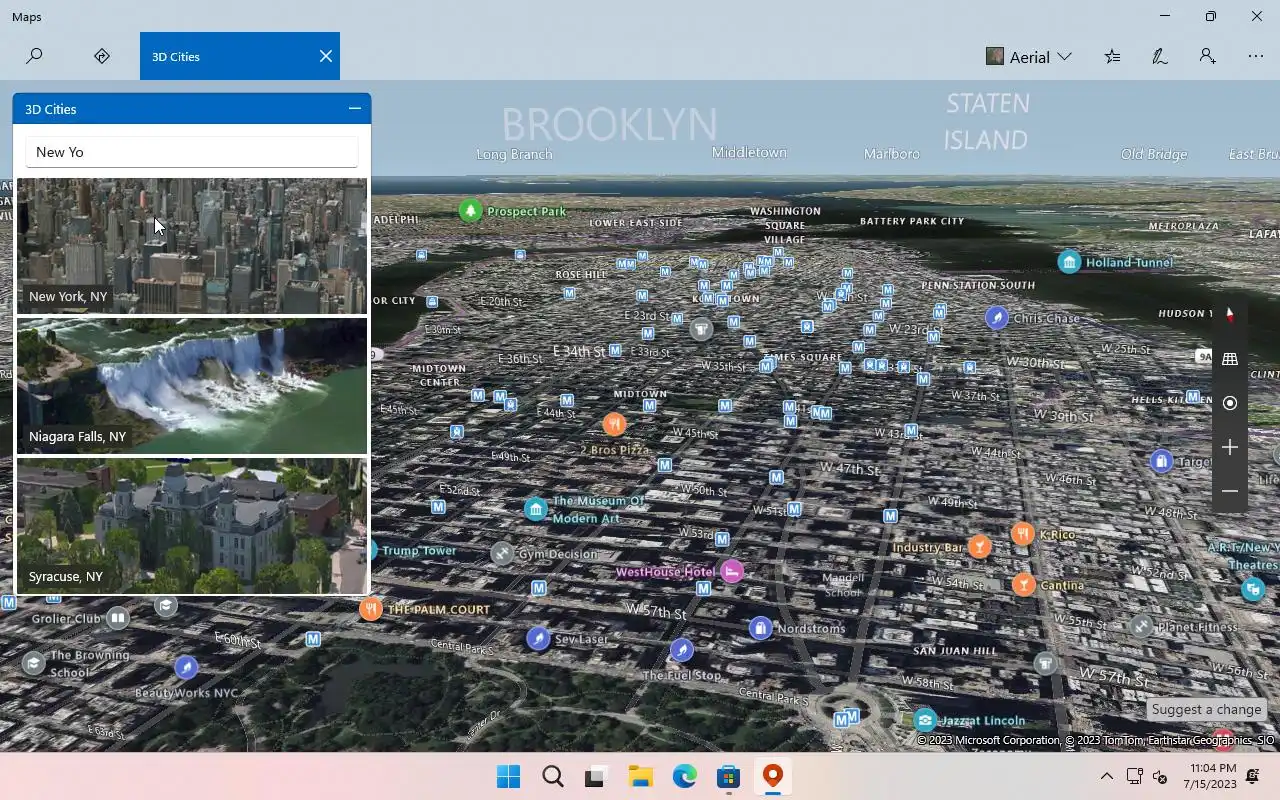This screenshot has height=800, width=1280.
Task: Click the Trump Tower label
Action: click(418, 550)
